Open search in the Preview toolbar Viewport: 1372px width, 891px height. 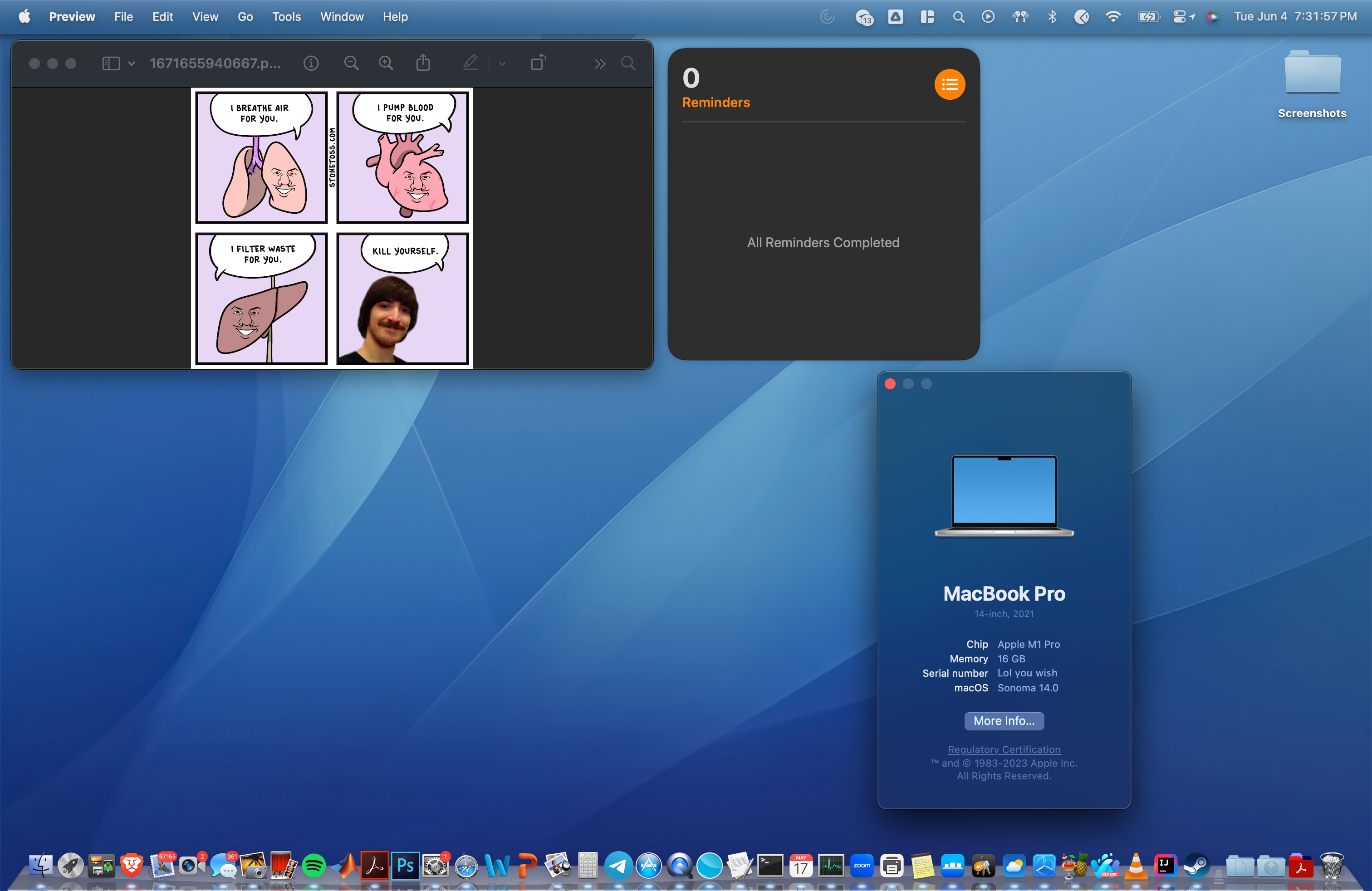628,64
